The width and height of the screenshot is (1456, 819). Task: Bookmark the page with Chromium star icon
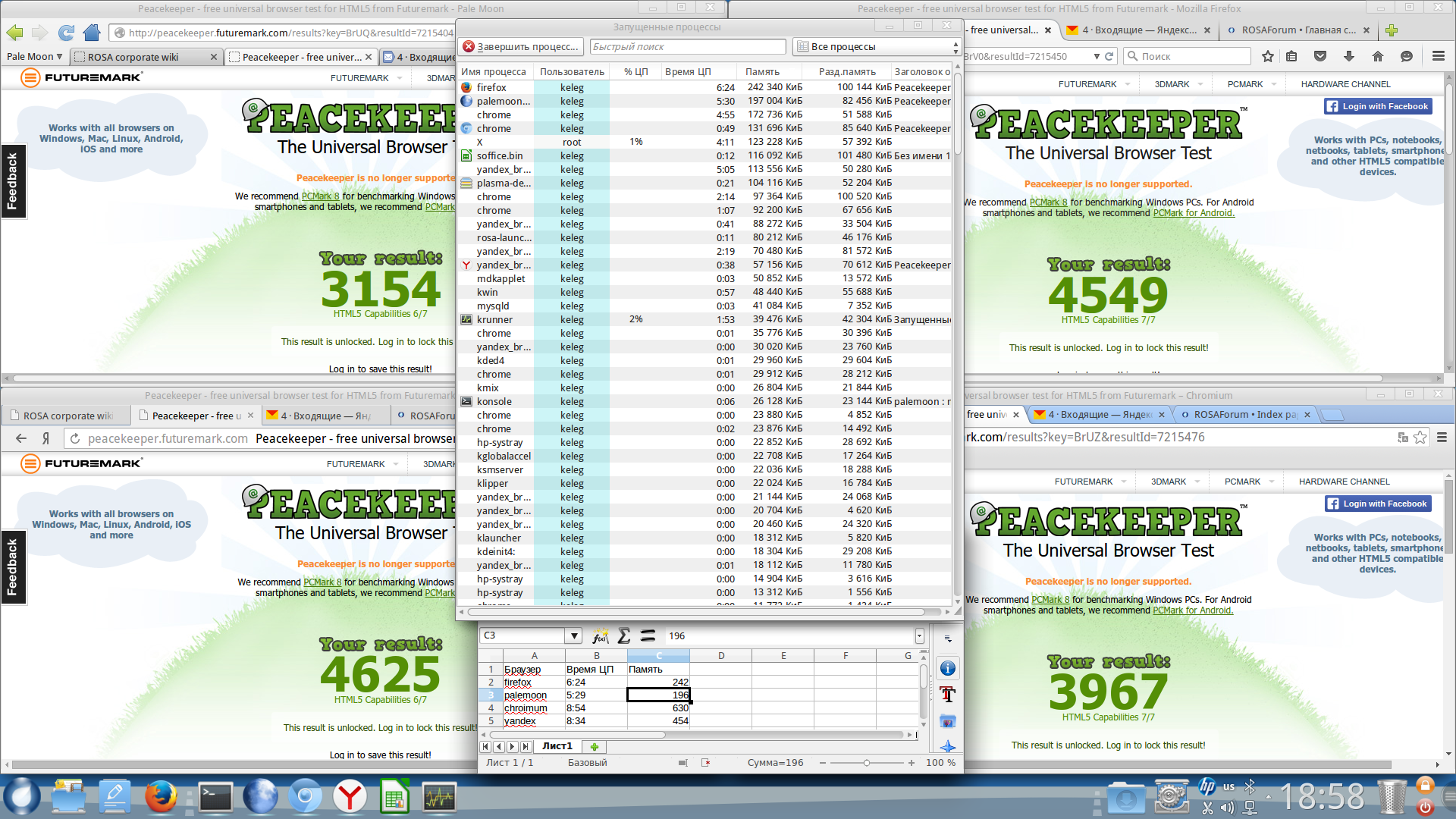pos(1420,438)
